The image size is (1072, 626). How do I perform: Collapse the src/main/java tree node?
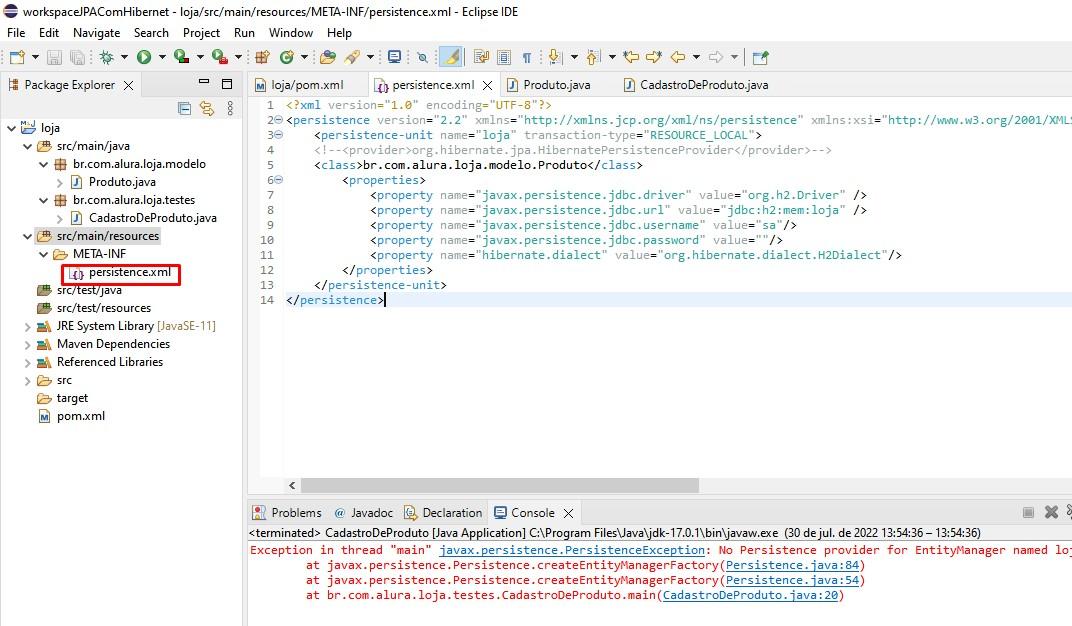coord(27,145)
